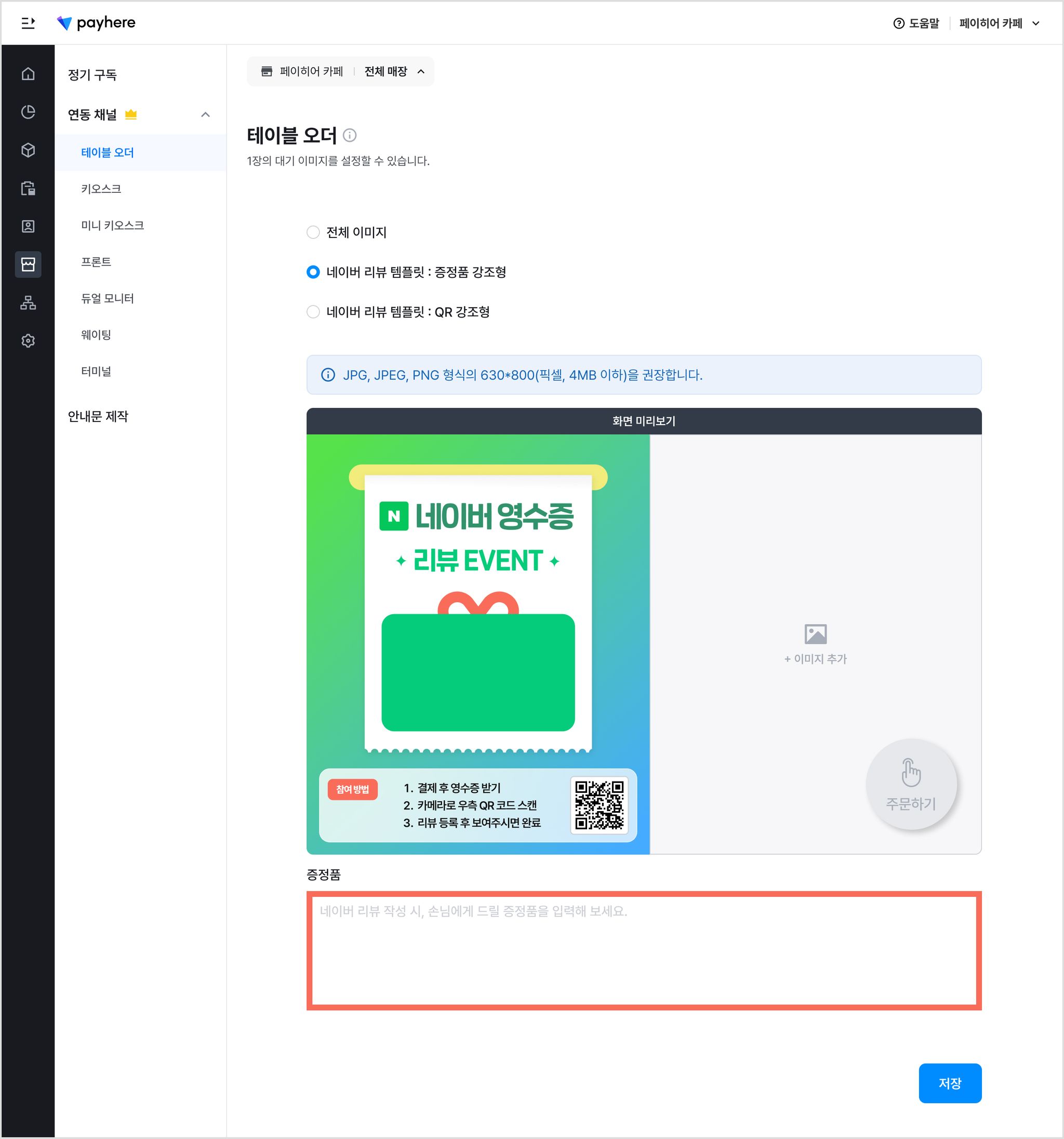Open the 페이히어 카페 account dropdown at top right
The height and width of the screenshot is (1139, 1064).
[x=1000, y=23]
